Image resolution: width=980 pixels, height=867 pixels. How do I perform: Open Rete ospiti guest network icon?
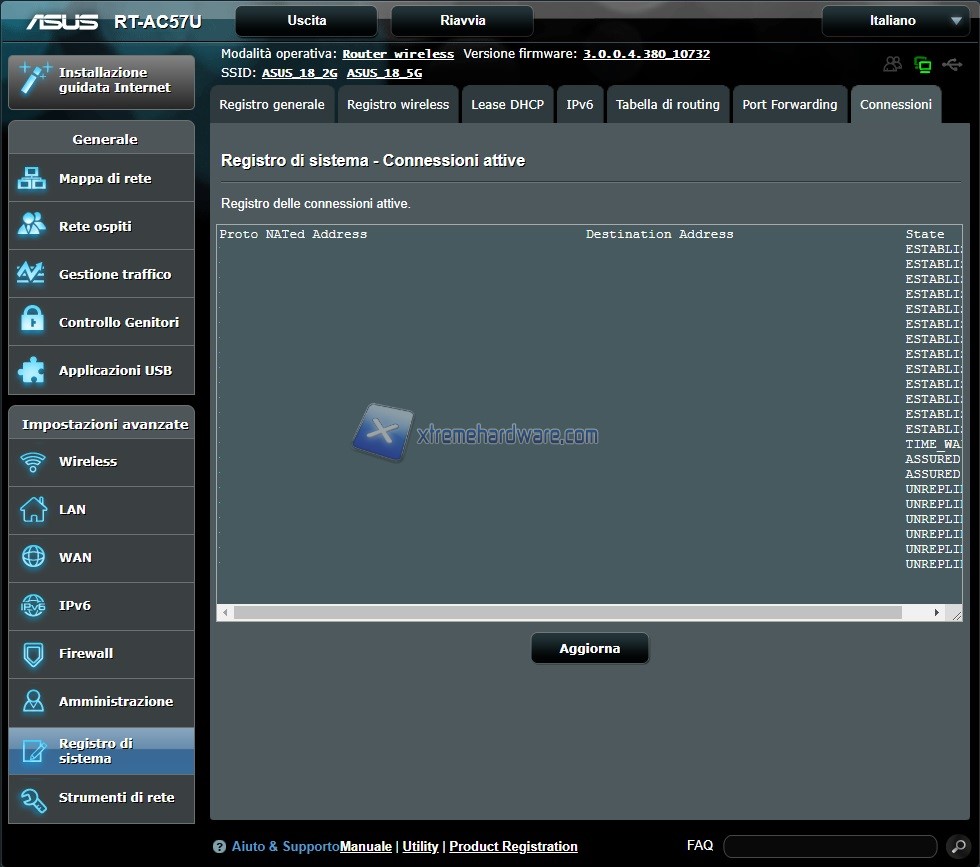tap(32, 226)
